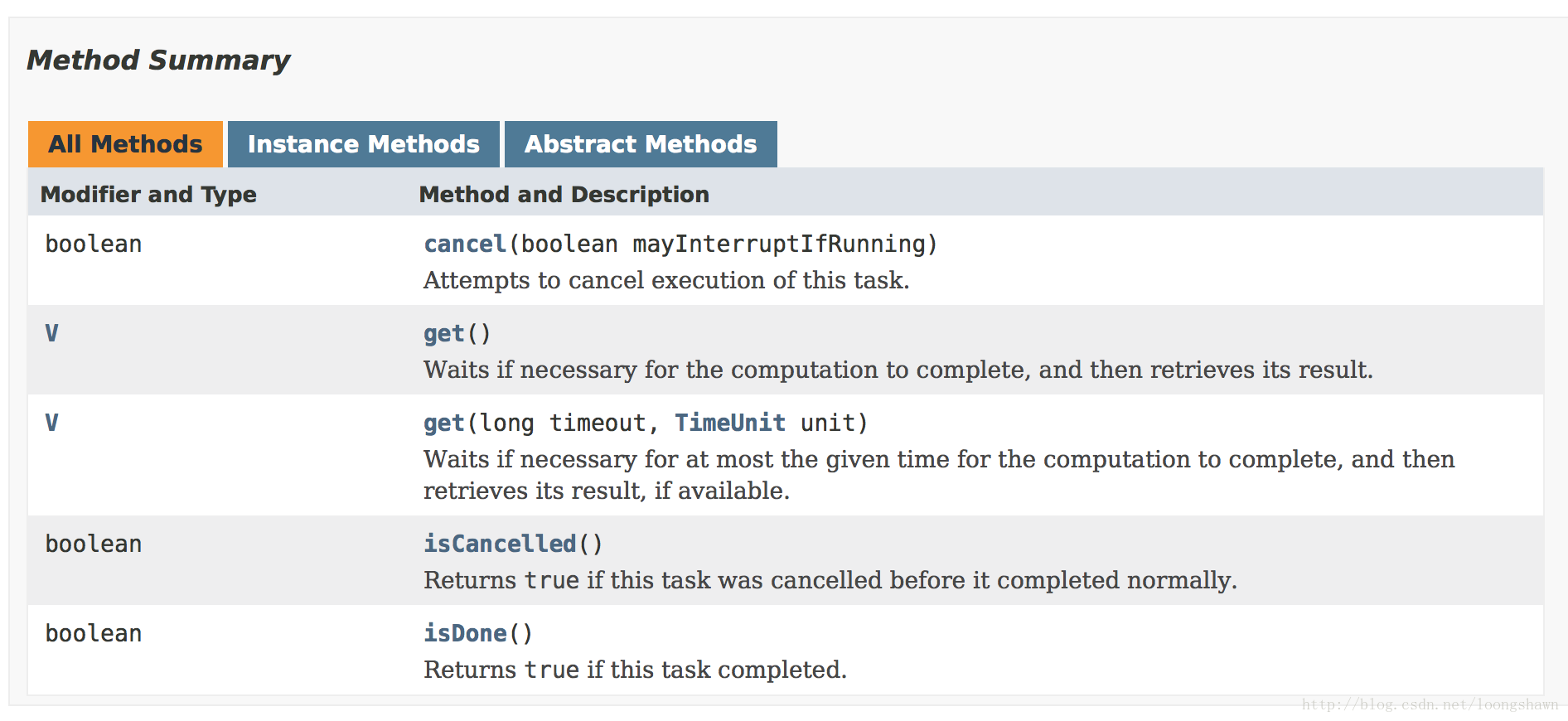
Task: Open the isCancelled method link
Action: (500, 544)
